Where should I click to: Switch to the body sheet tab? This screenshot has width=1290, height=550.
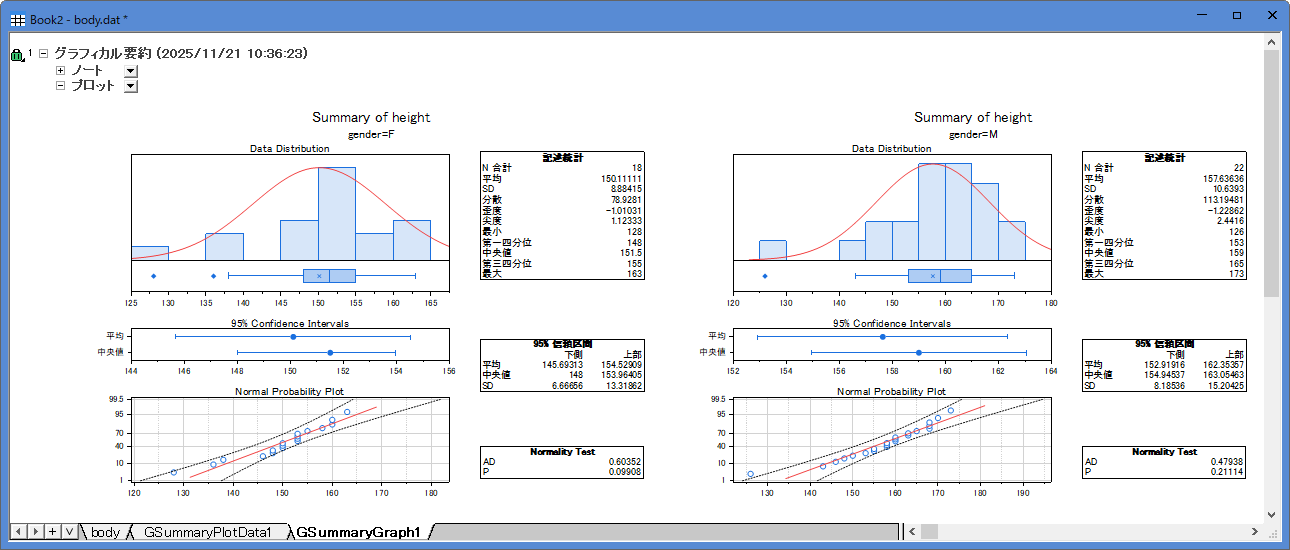click(105, 532)
